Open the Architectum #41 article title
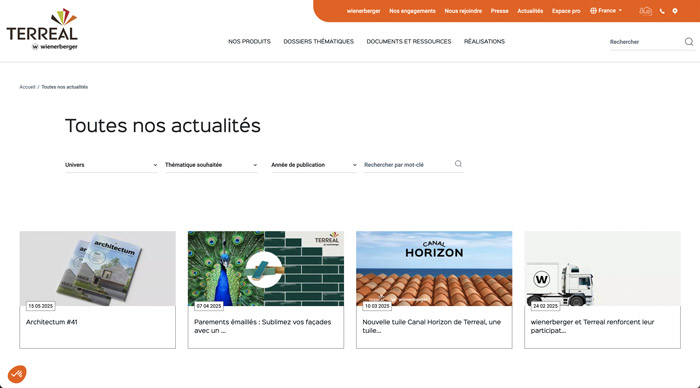 coord(52,322)
